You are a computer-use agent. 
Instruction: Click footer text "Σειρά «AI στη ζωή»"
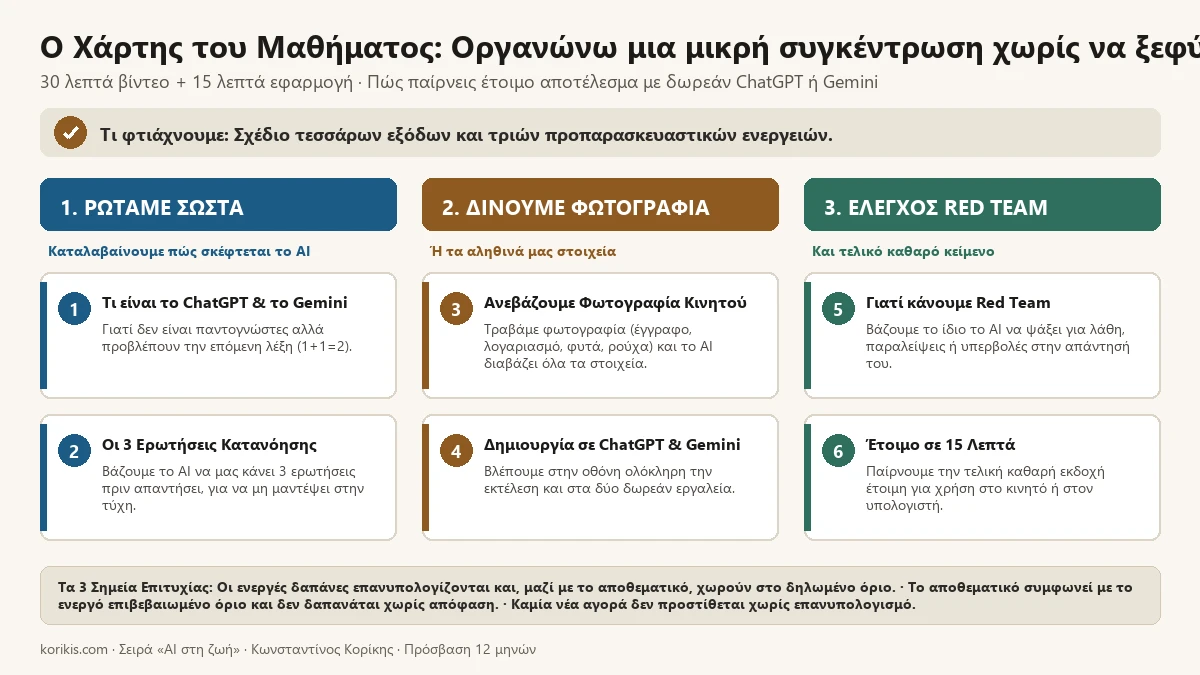coord(179,649)
